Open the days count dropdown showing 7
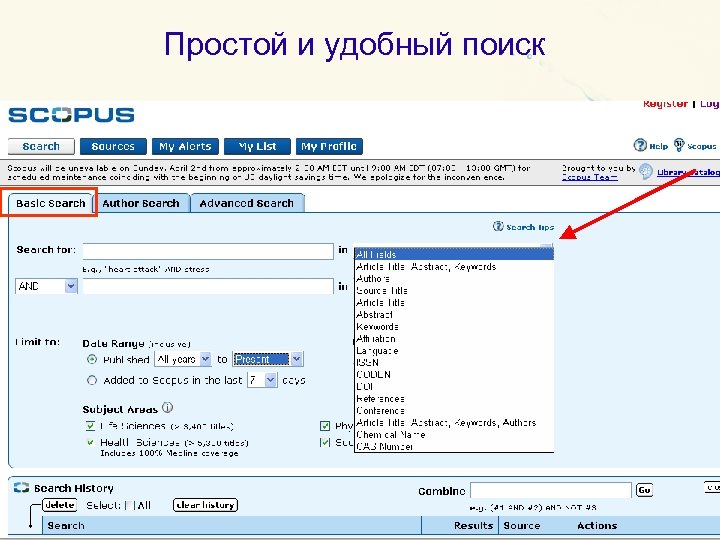 click(x=263, y=380)
